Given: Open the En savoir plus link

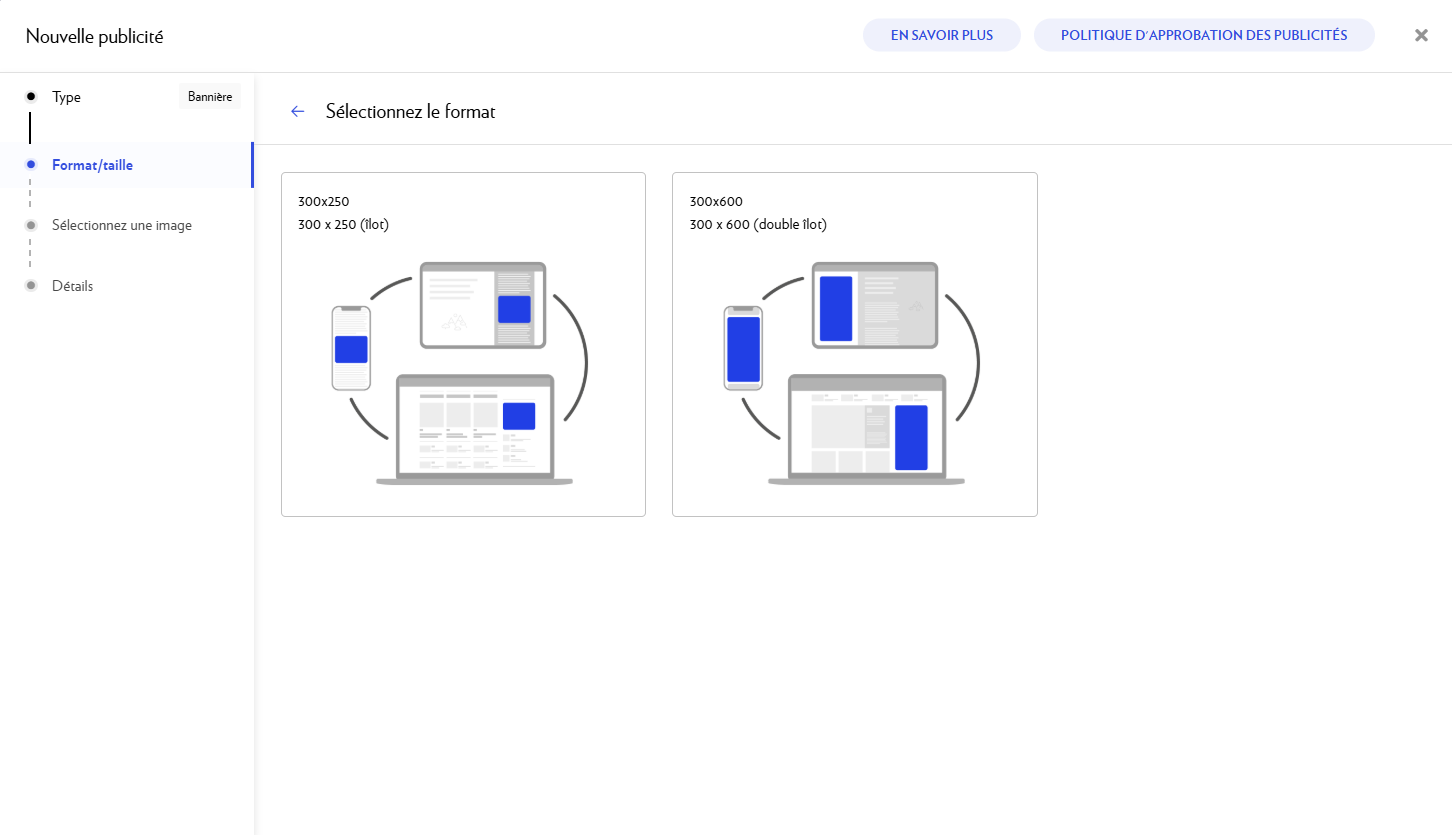Looking at the screenshot, I should coord(941,35).
